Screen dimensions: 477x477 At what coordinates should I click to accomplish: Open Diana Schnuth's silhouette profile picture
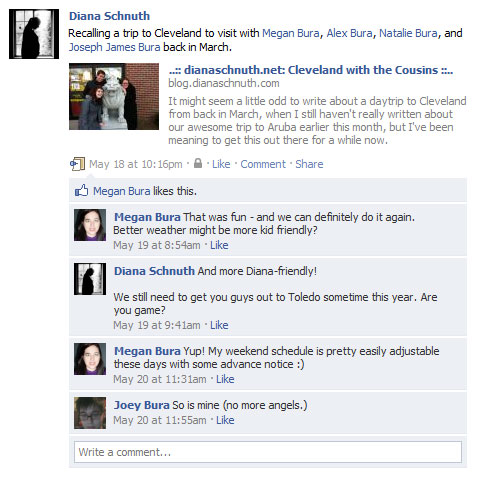[34, 34]
